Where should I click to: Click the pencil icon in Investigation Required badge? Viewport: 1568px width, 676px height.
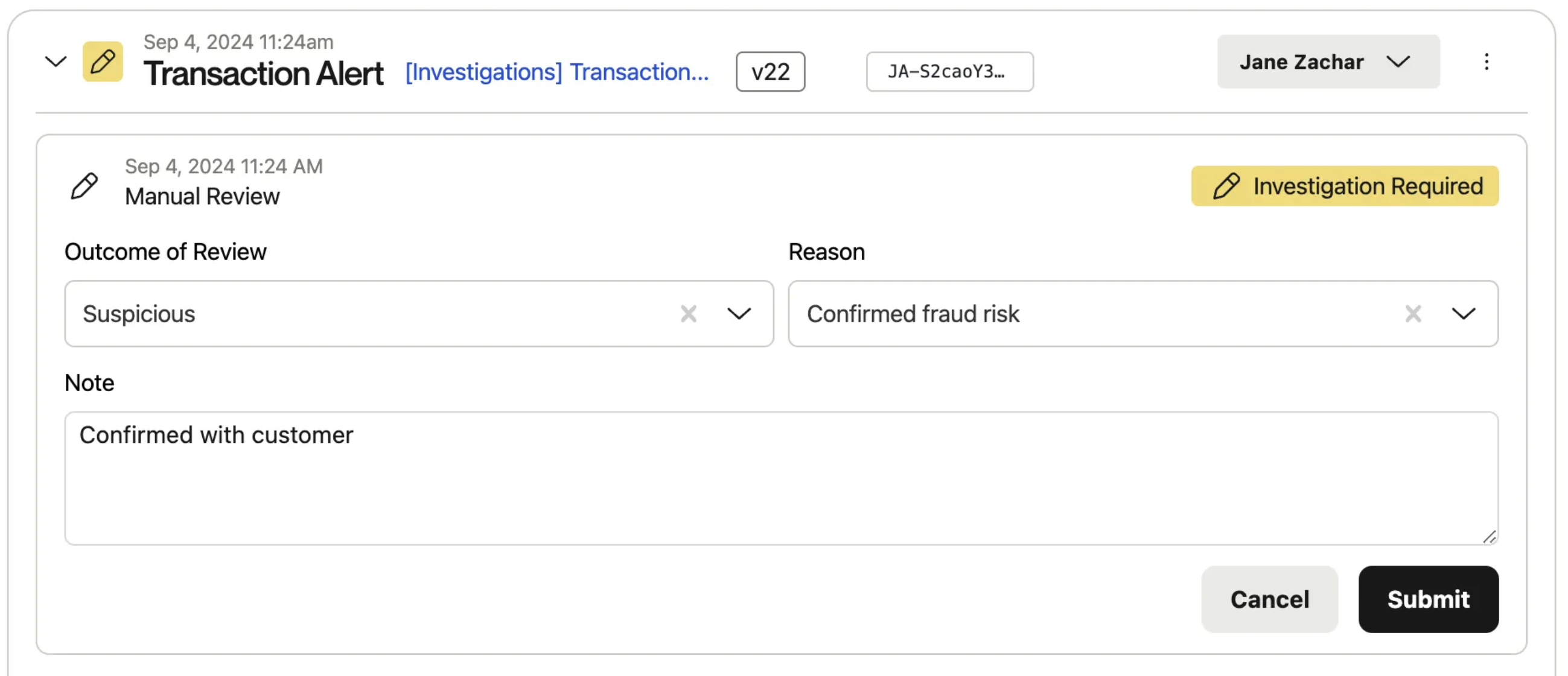1226,186
